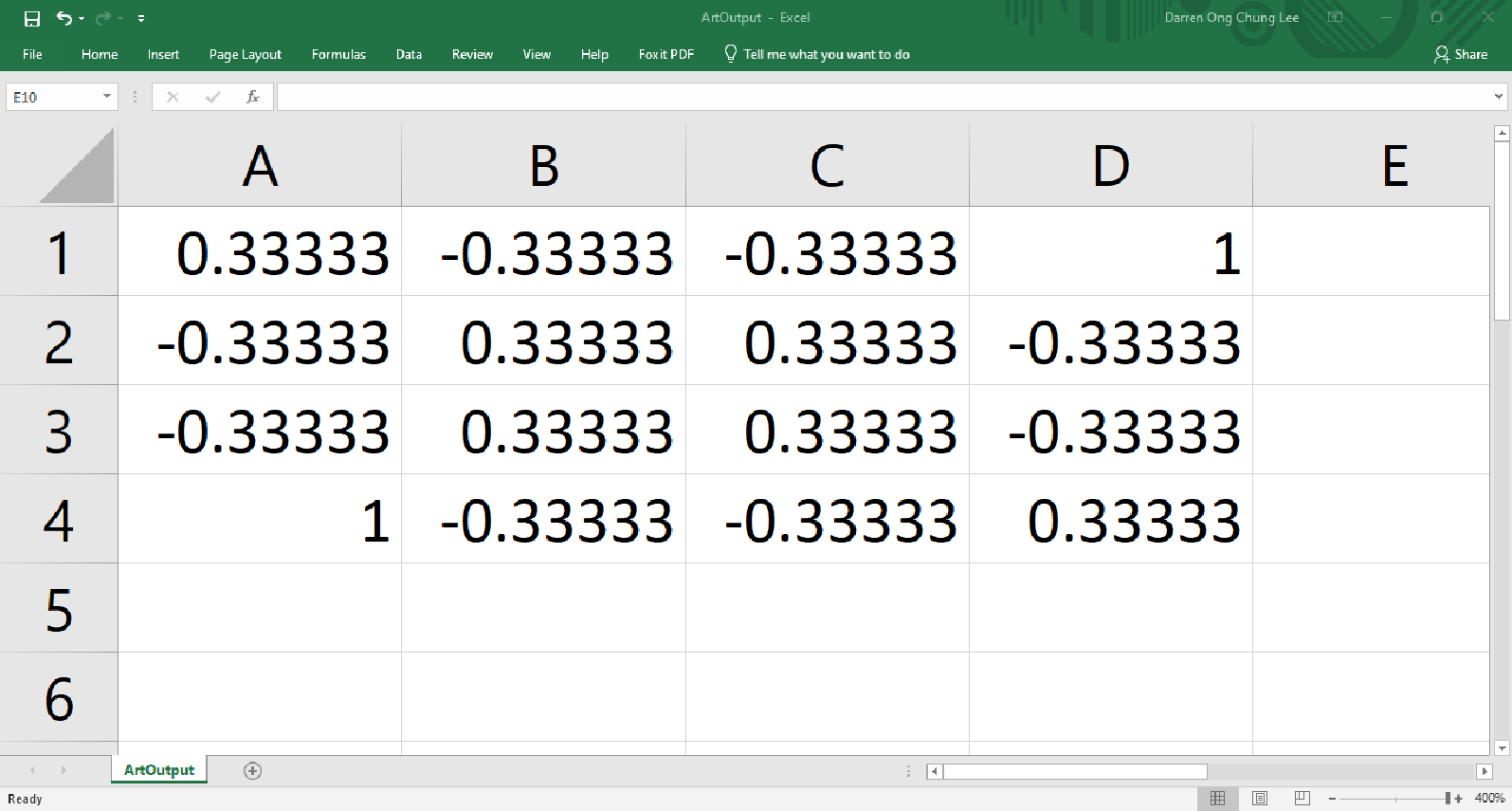Image resolution: width=1512 pixels, height=811 pixels.
Task: Click the Select All corner triangle
Action: (78, 167)
